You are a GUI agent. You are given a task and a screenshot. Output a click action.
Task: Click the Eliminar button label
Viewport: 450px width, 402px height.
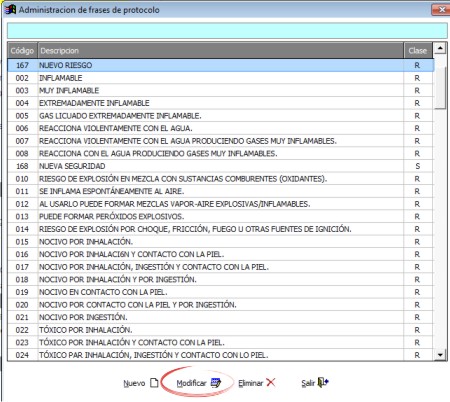point(250,383)
